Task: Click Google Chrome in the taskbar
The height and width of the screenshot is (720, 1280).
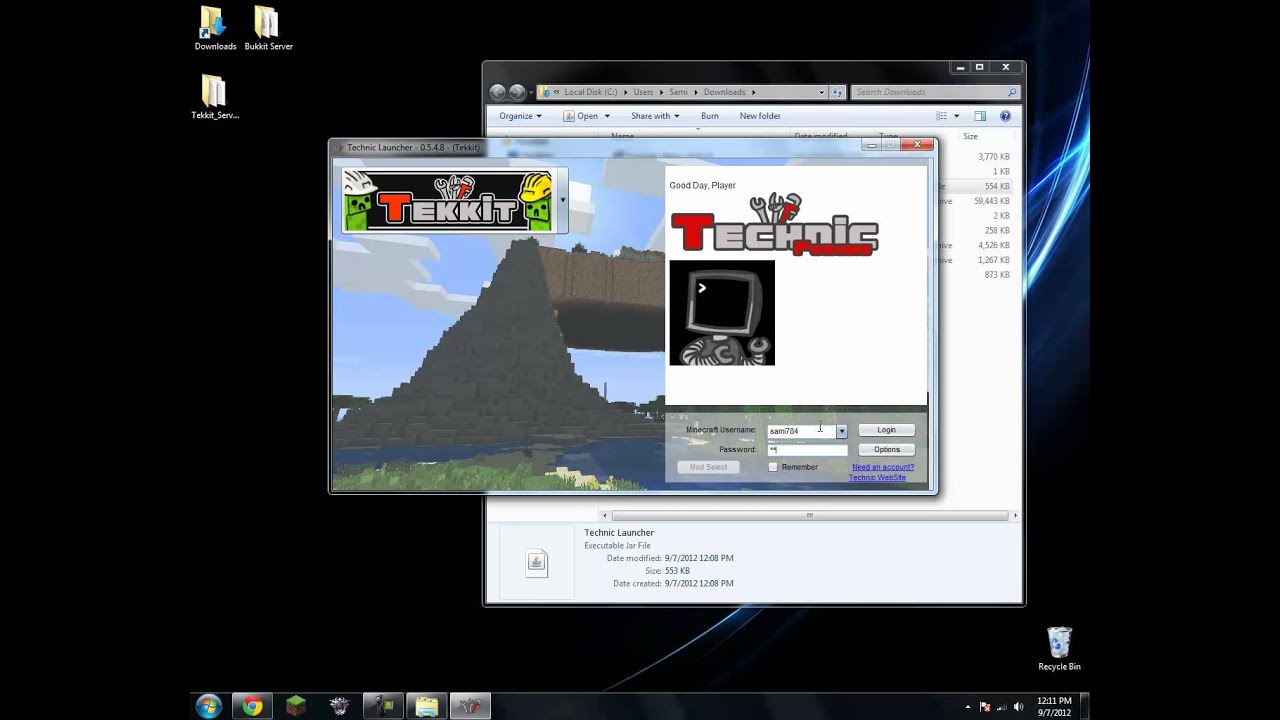Action: pos(252,707)
